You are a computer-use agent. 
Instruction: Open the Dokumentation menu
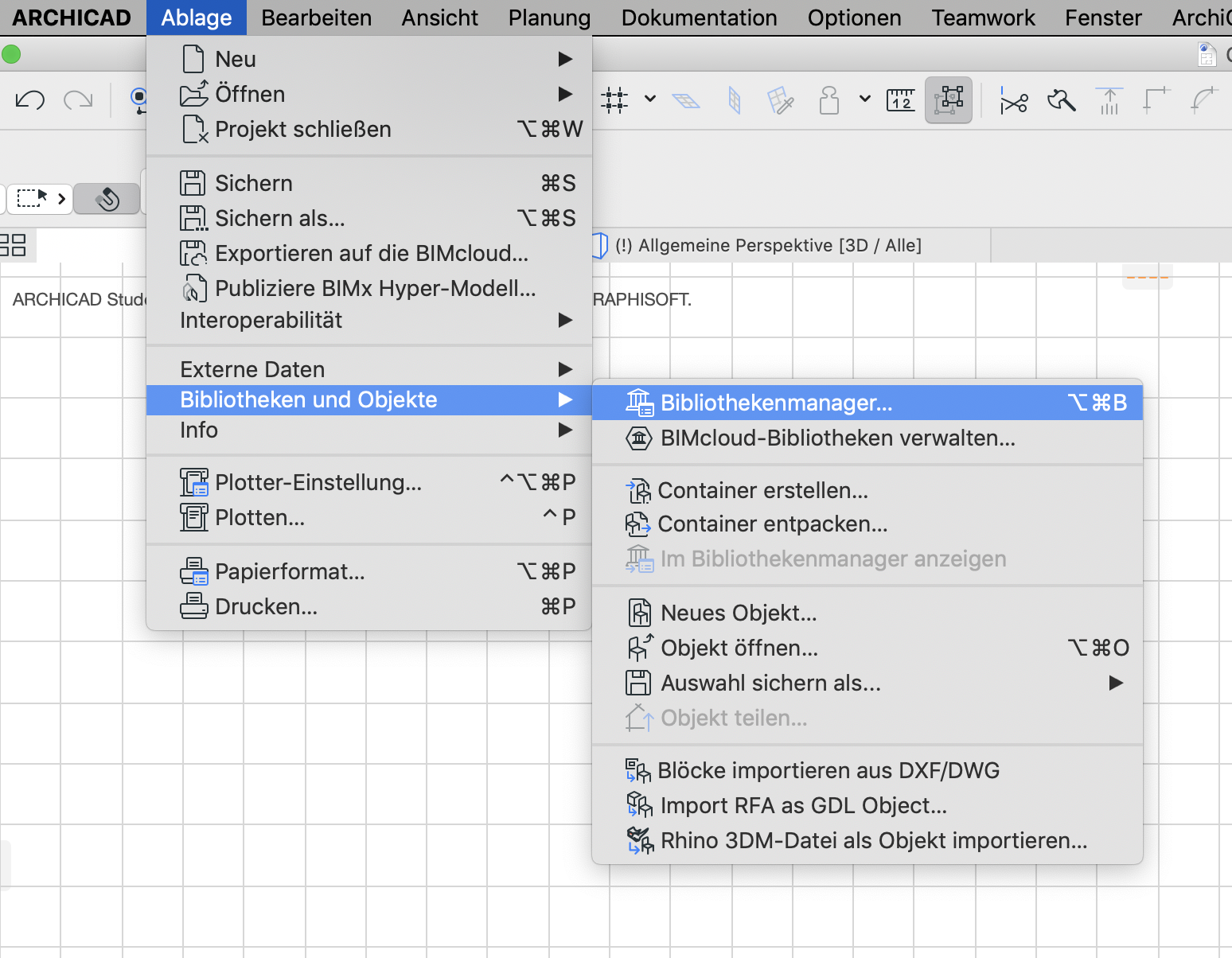pos(699,18)
